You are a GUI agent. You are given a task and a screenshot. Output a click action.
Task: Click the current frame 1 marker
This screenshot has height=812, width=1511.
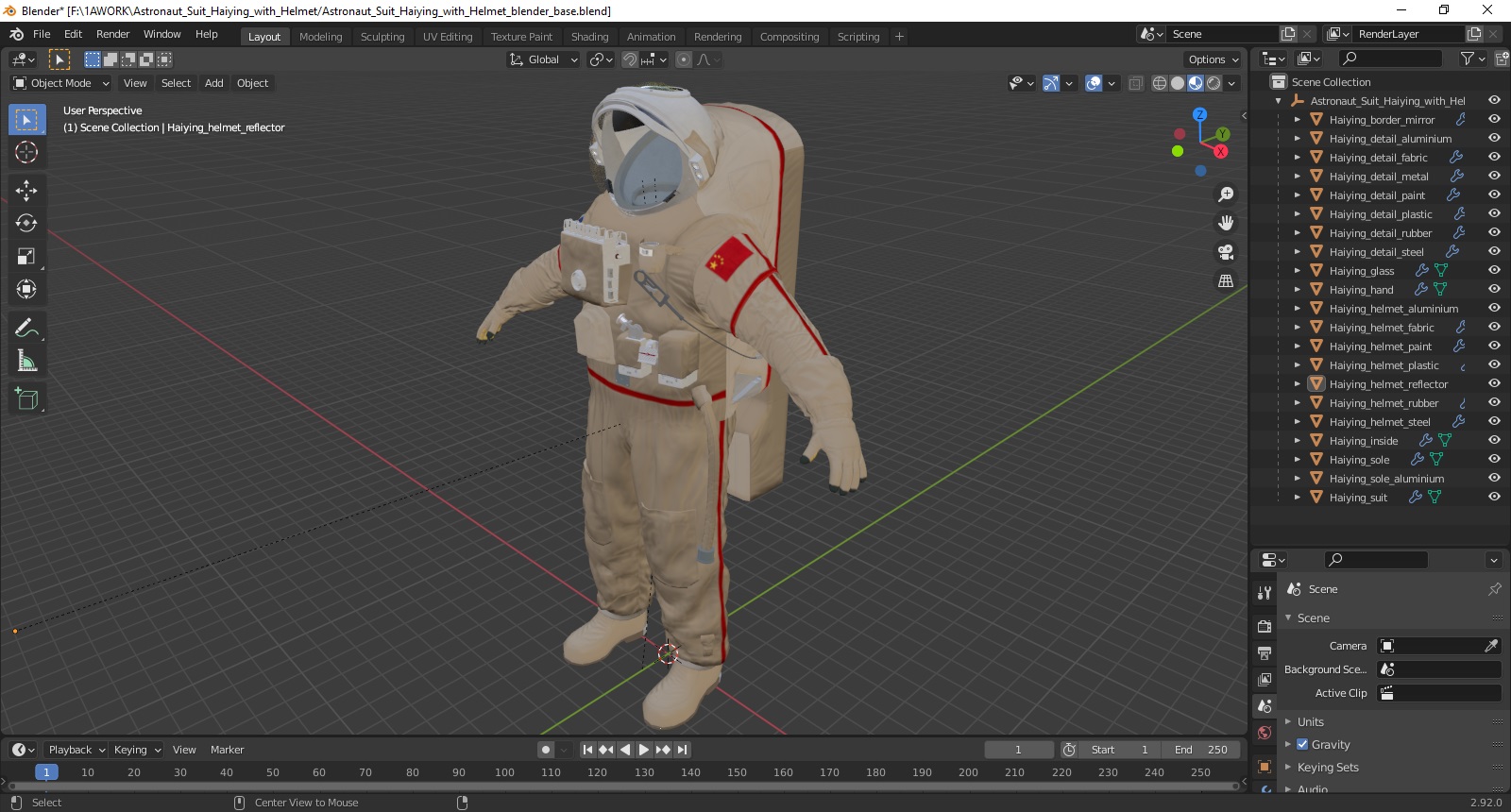pyautogui.click(x=46, y=772)
